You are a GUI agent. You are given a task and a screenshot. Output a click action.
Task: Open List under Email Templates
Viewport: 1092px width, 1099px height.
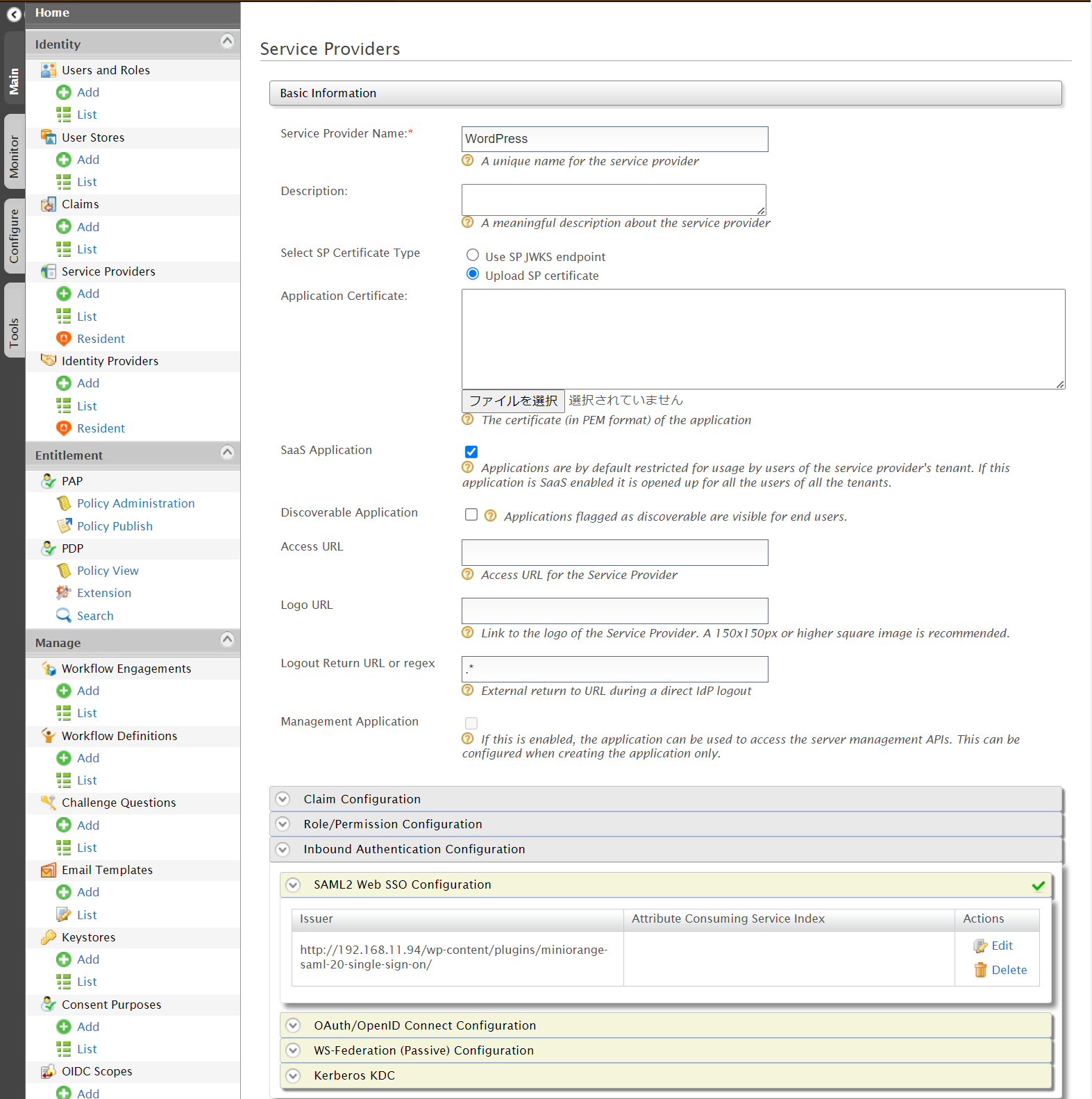coord(87,915)
